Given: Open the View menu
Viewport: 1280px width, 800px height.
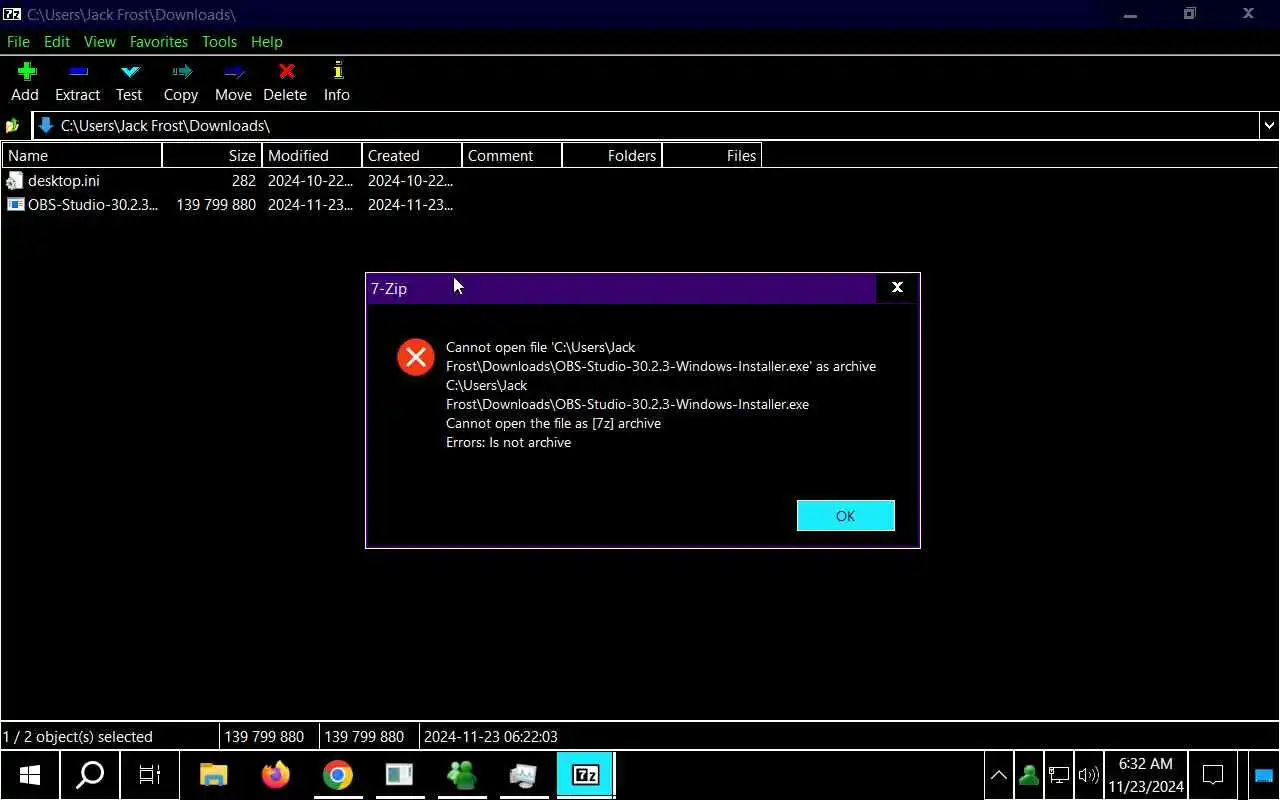Looking at the screenshot, I should point(100,42).
